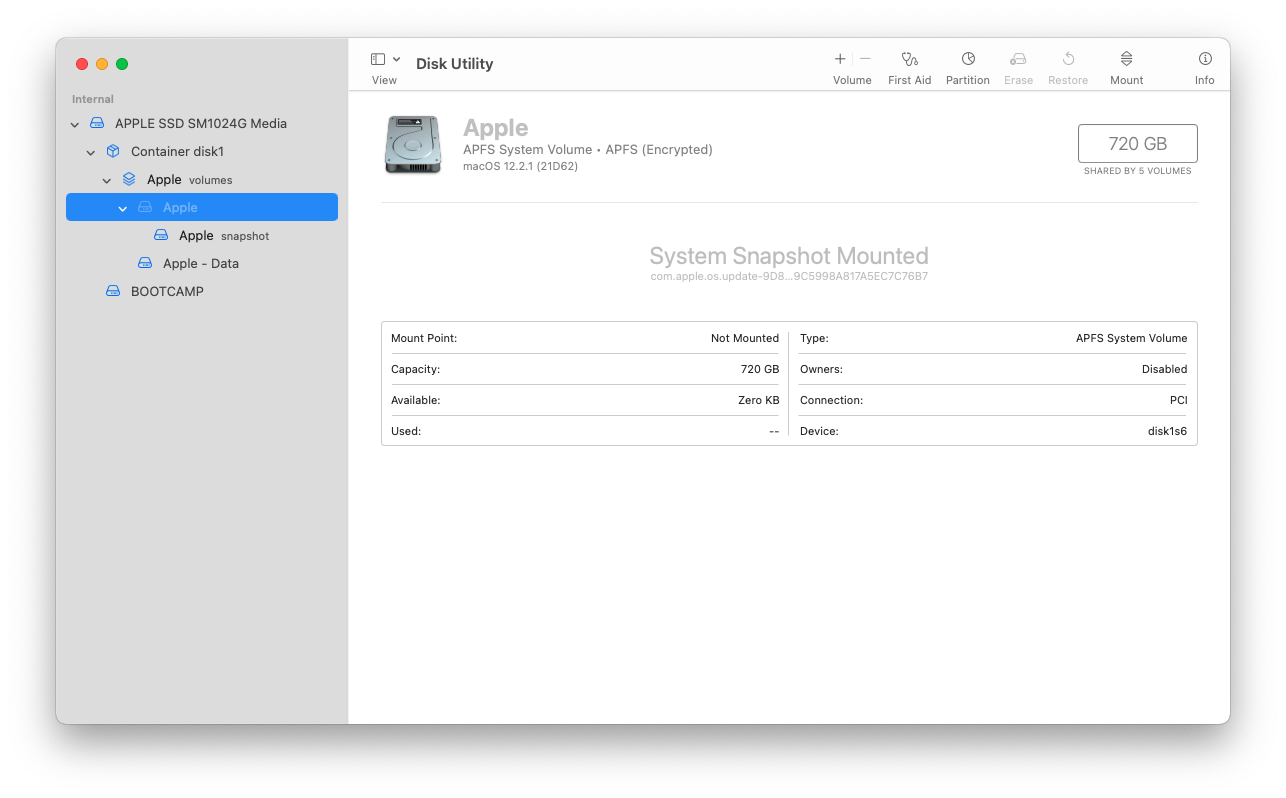Click the Erase toolbar icon
1286x798 pixels.
pyautogui.click(x=1018, y=59)
